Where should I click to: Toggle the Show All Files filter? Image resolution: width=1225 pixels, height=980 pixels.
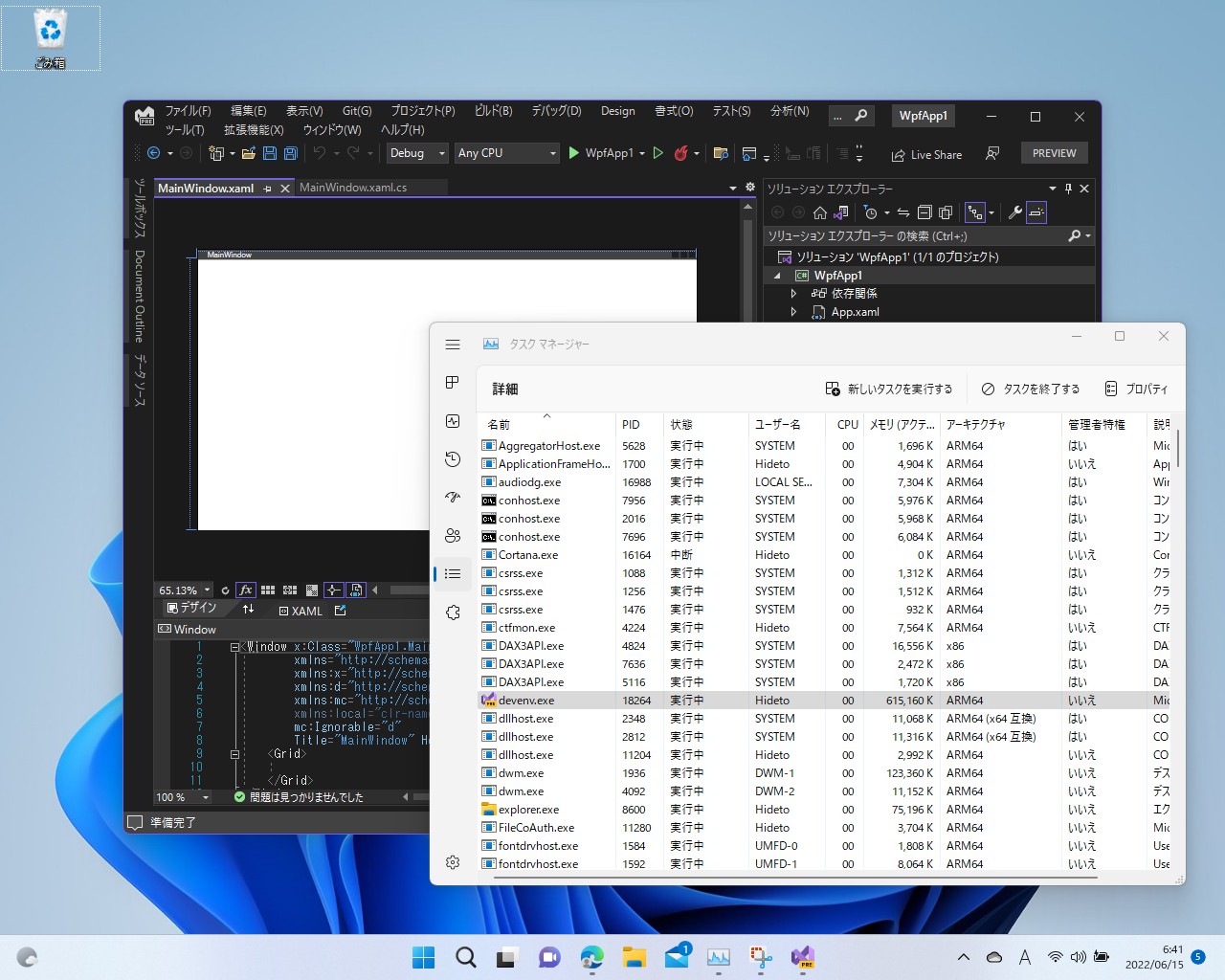[945, 212]
